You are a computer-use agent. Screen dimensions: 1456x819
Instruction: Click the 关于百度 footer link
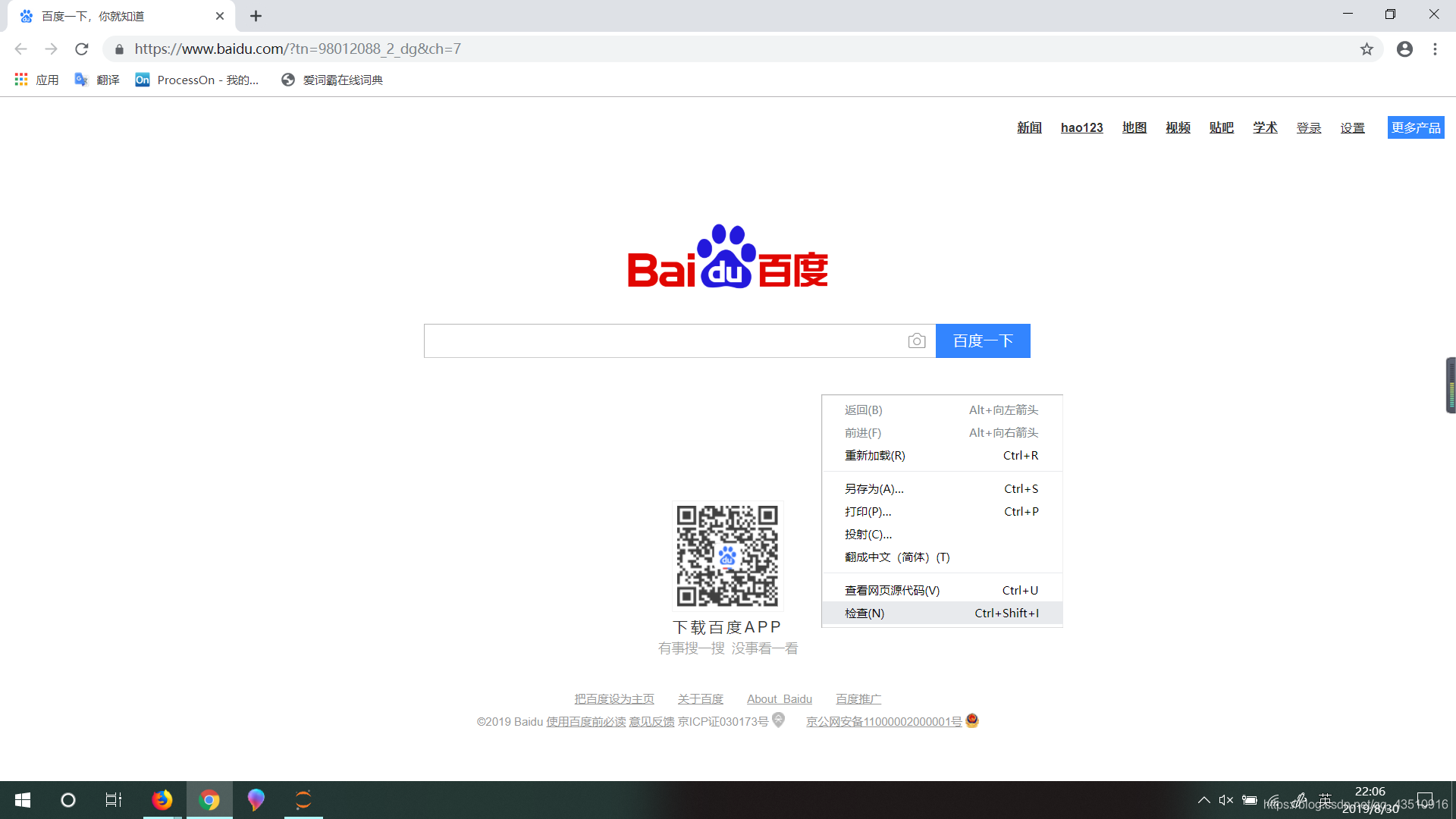tap(701, 699)
